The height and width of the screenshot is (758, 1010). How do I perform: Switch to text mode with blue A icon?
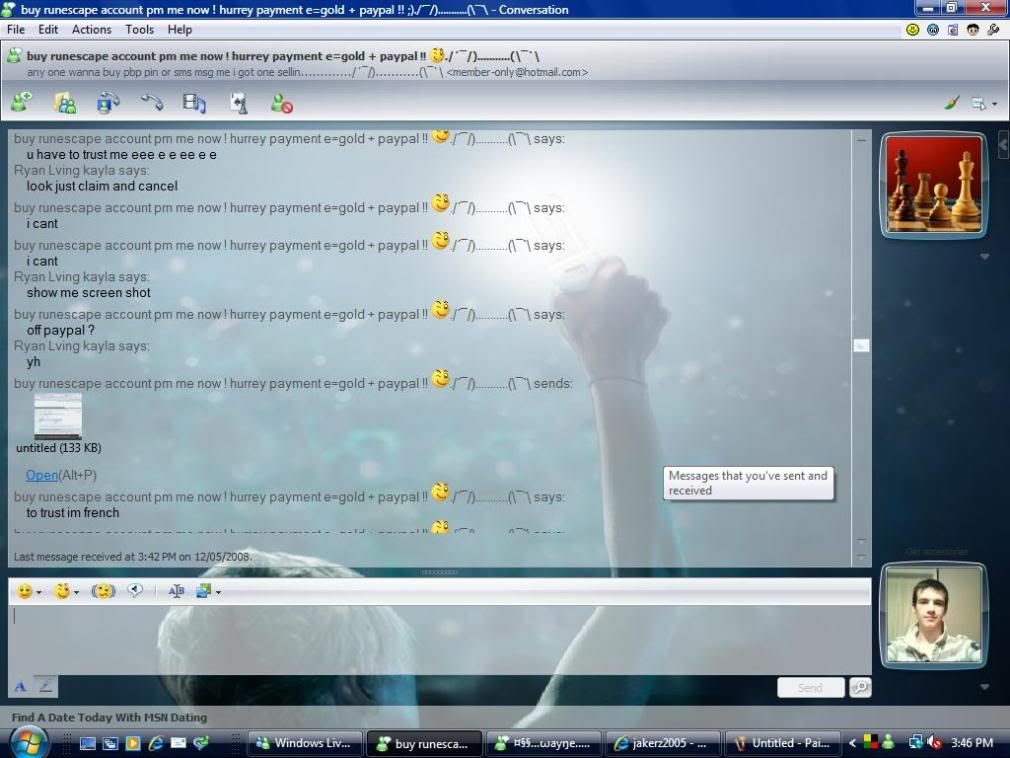coord(21,687)
